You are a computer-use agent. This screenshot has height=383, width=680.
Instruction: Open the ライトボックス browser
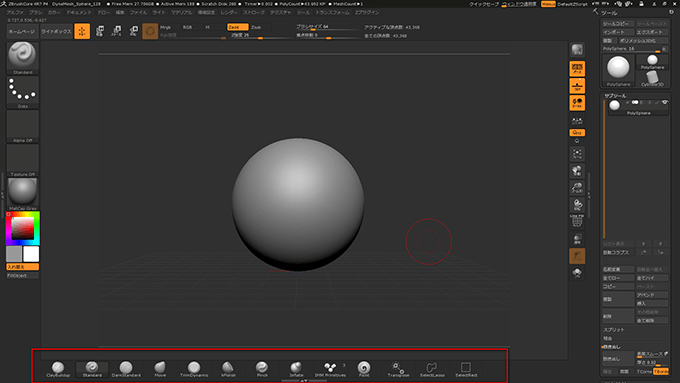56,32
